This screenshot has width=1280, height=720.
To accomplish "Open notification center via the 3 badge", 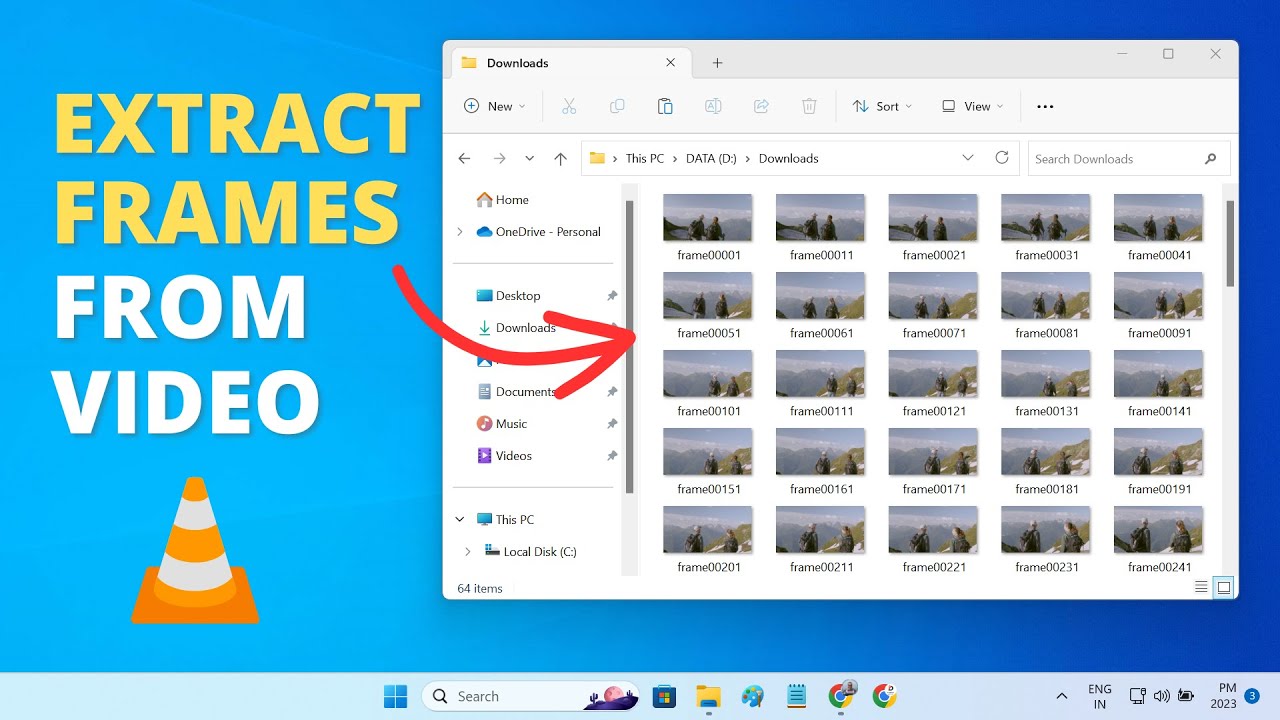I will coord(1252,696).
